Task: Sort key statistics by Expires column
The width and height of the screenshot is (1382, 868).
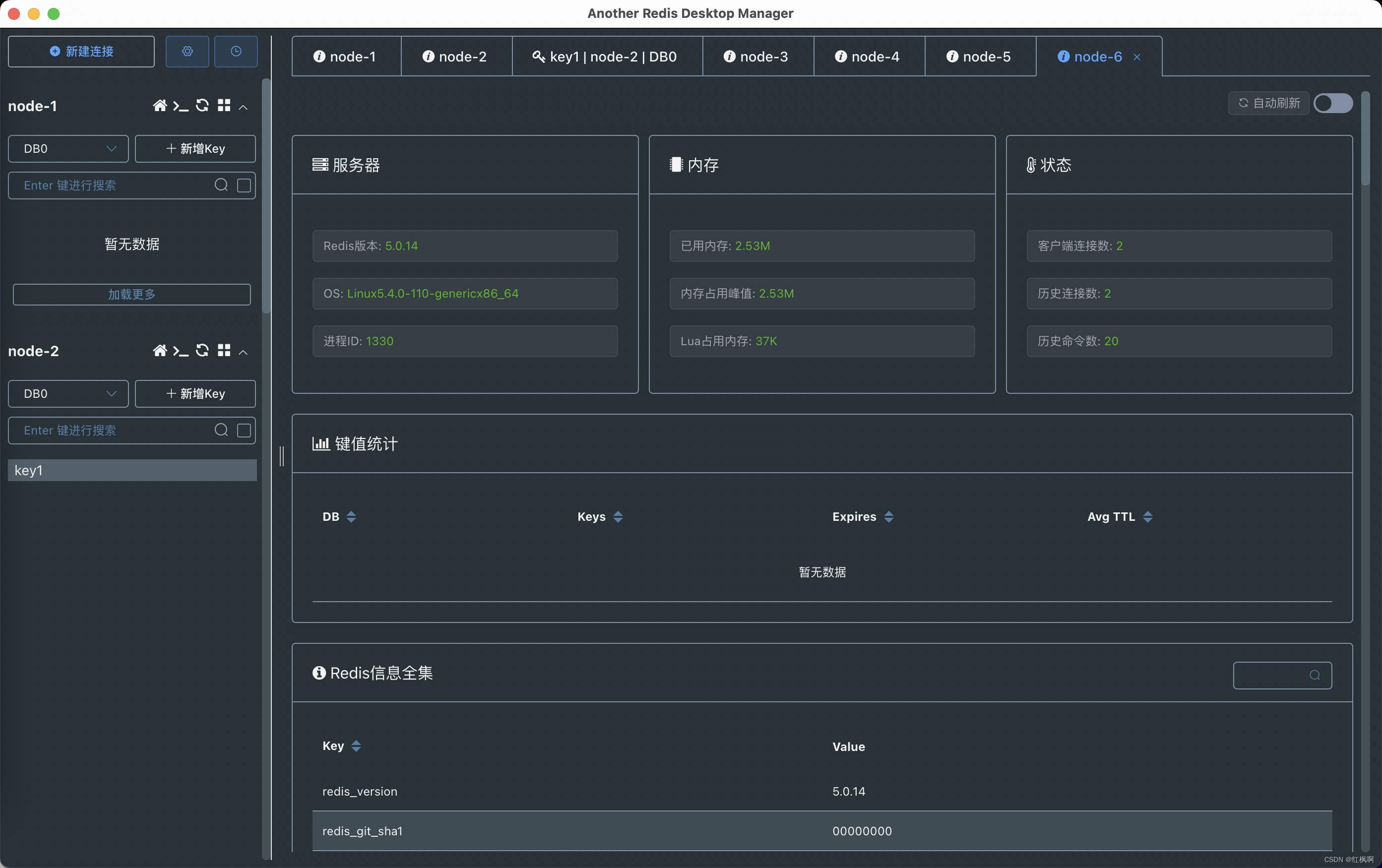Action: (888, 517)
